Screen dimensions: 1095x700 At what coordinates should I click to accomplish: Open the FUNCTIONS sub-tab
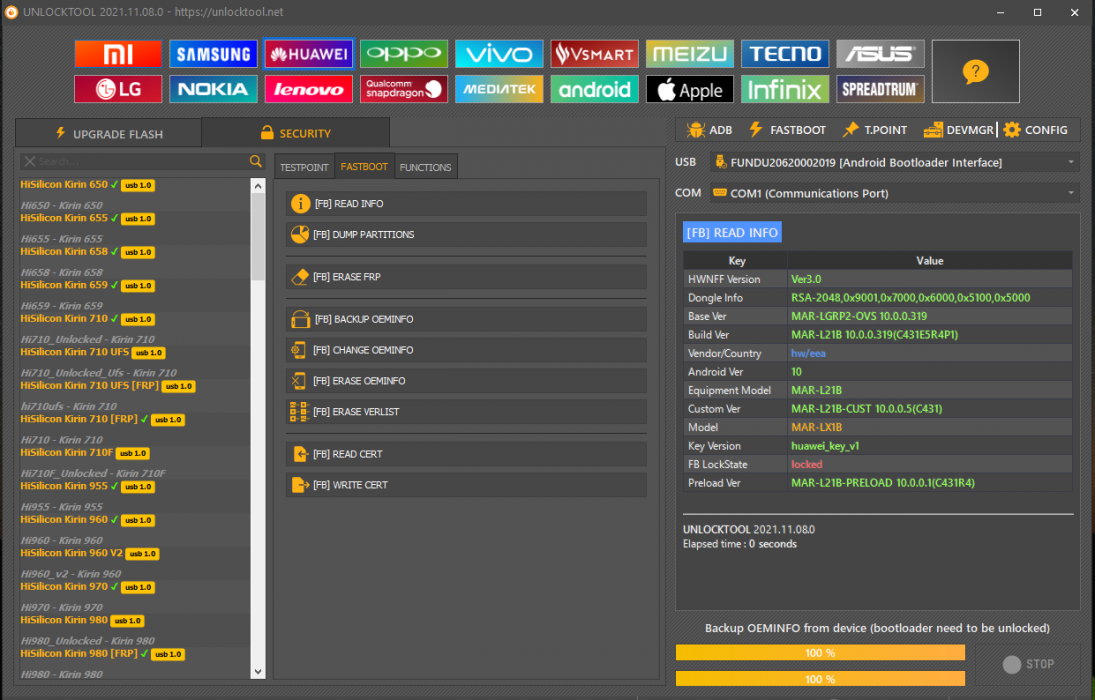click(425, 168)
